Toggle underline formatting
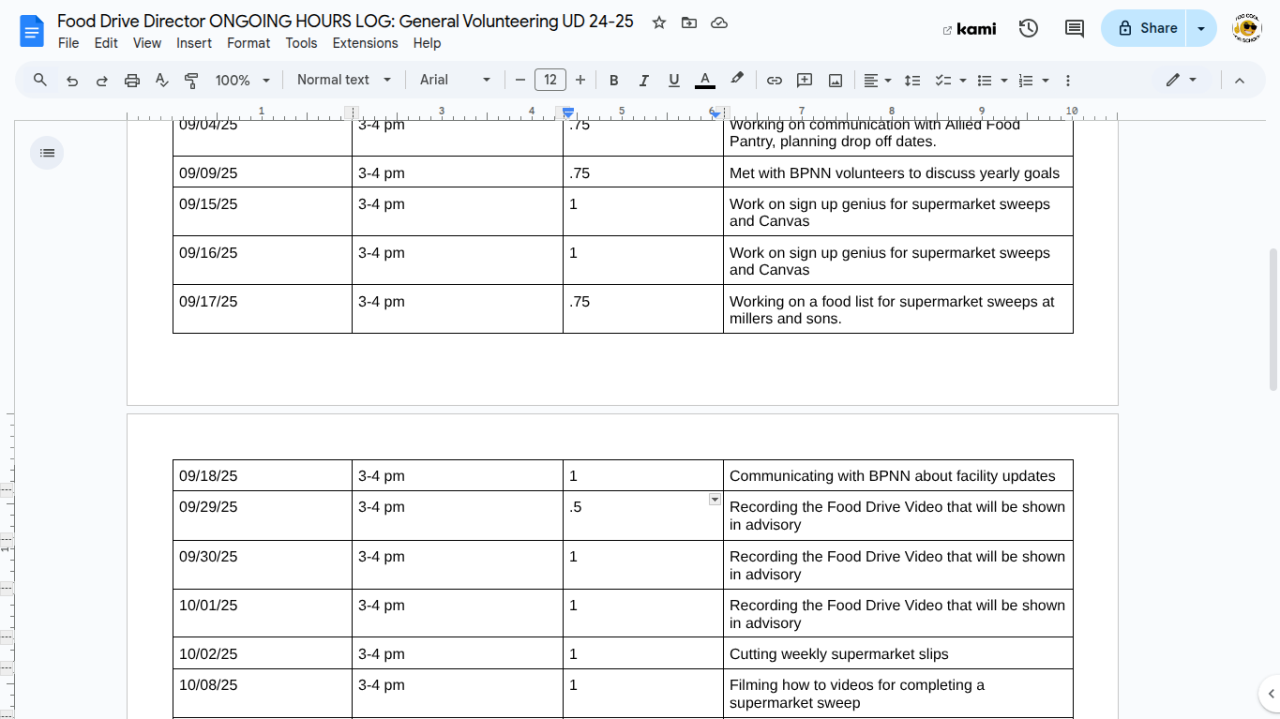The image size is (1280, 719). click(x=674, y=80)
